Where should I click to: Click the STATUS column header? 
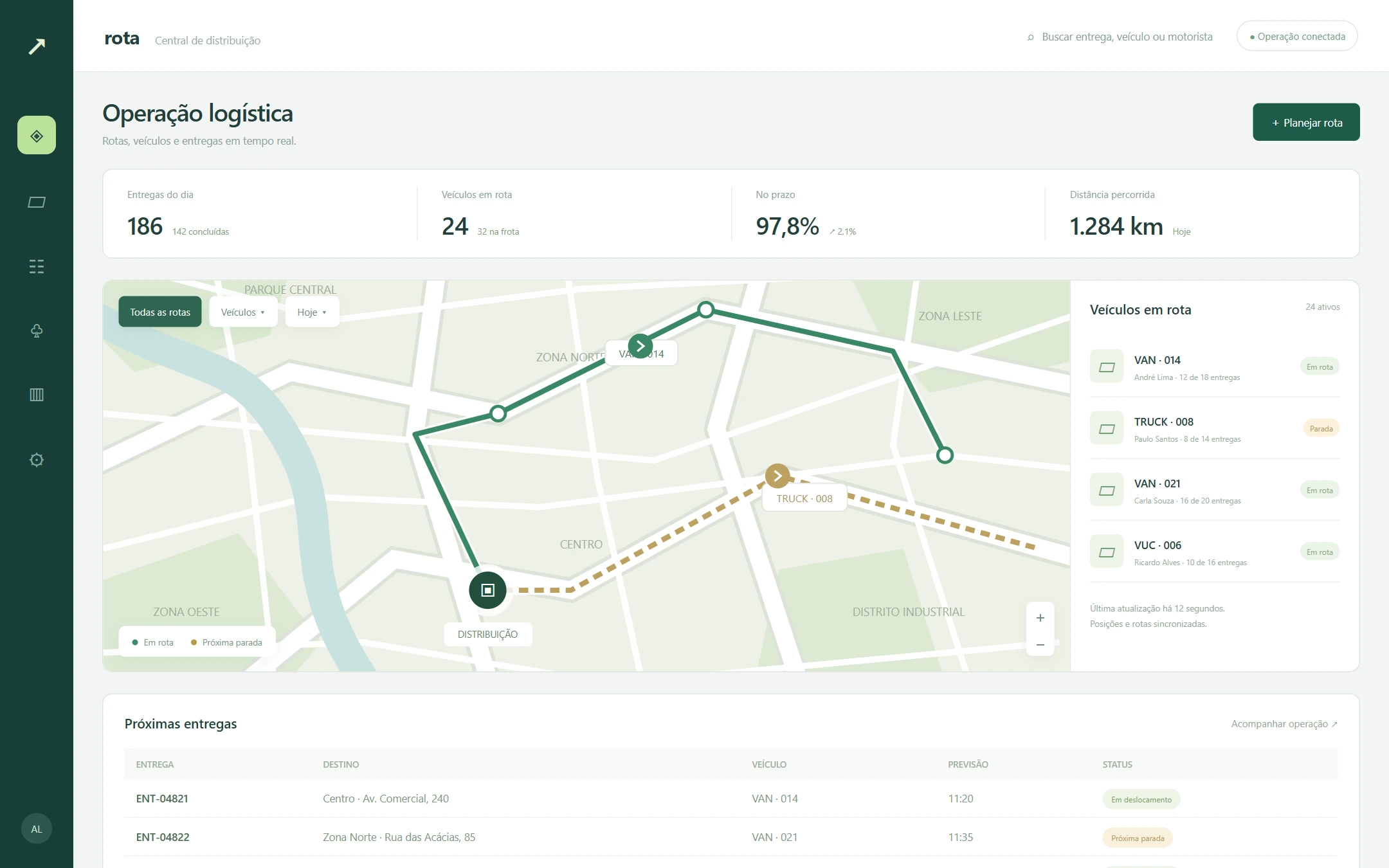(1117, 764)
